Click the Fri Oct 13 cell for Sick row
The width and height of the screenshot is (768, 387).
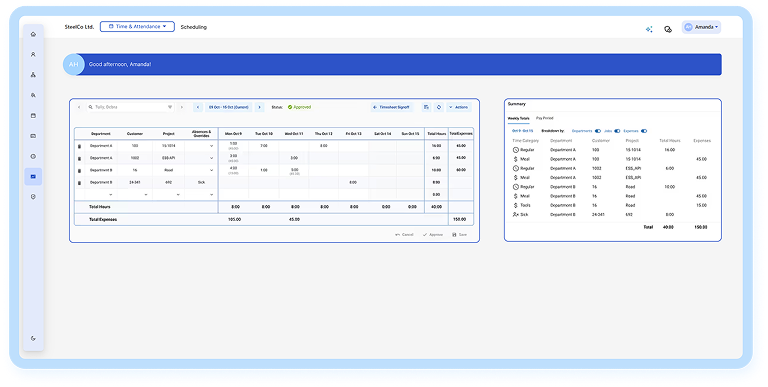pos(353,182)
